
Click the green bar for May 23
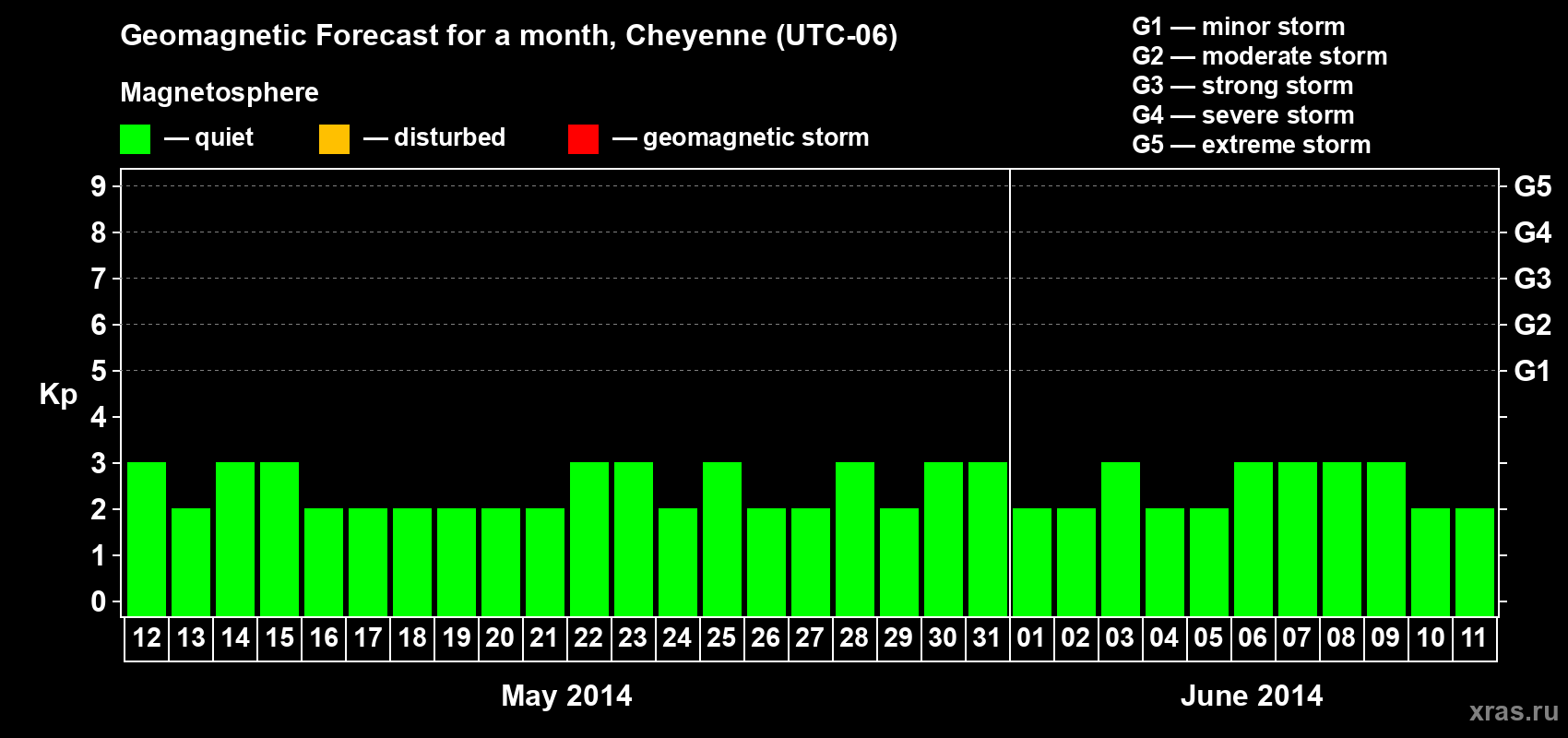tap(634, 539)
